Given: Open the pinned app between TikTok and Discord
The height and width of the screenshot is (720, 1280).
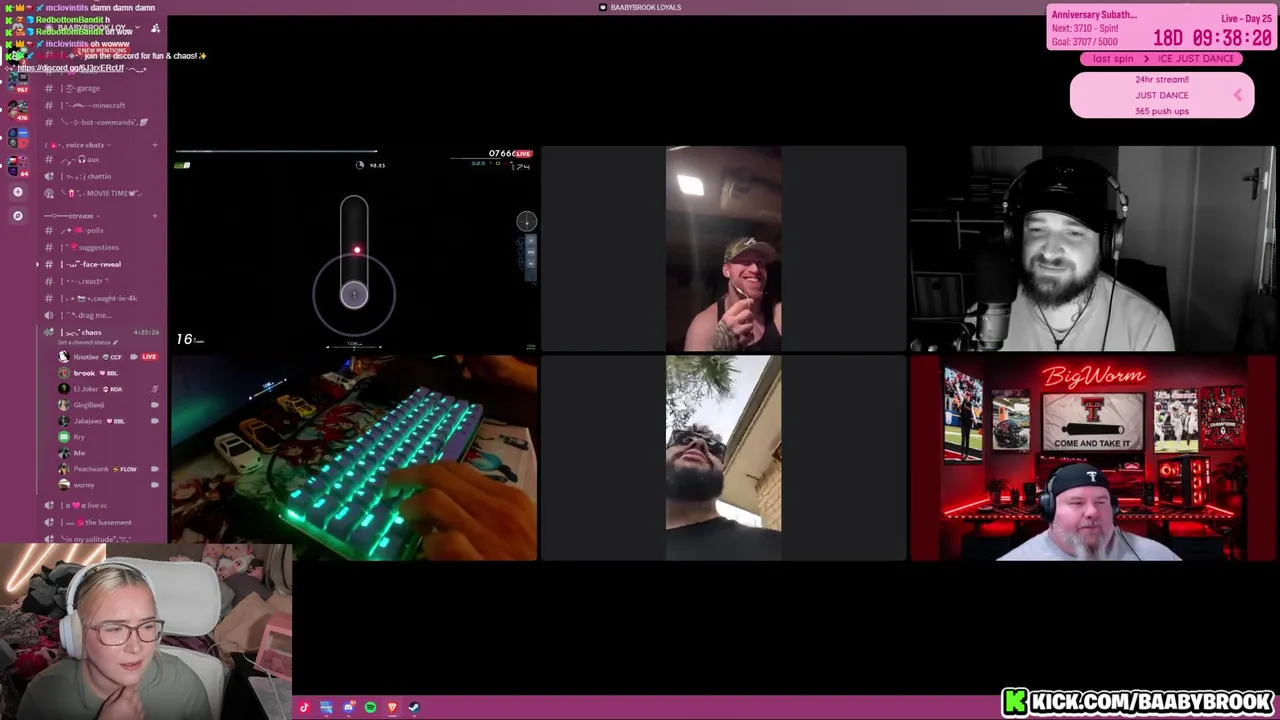Looking at the screenshot, I should click(326, 708).
